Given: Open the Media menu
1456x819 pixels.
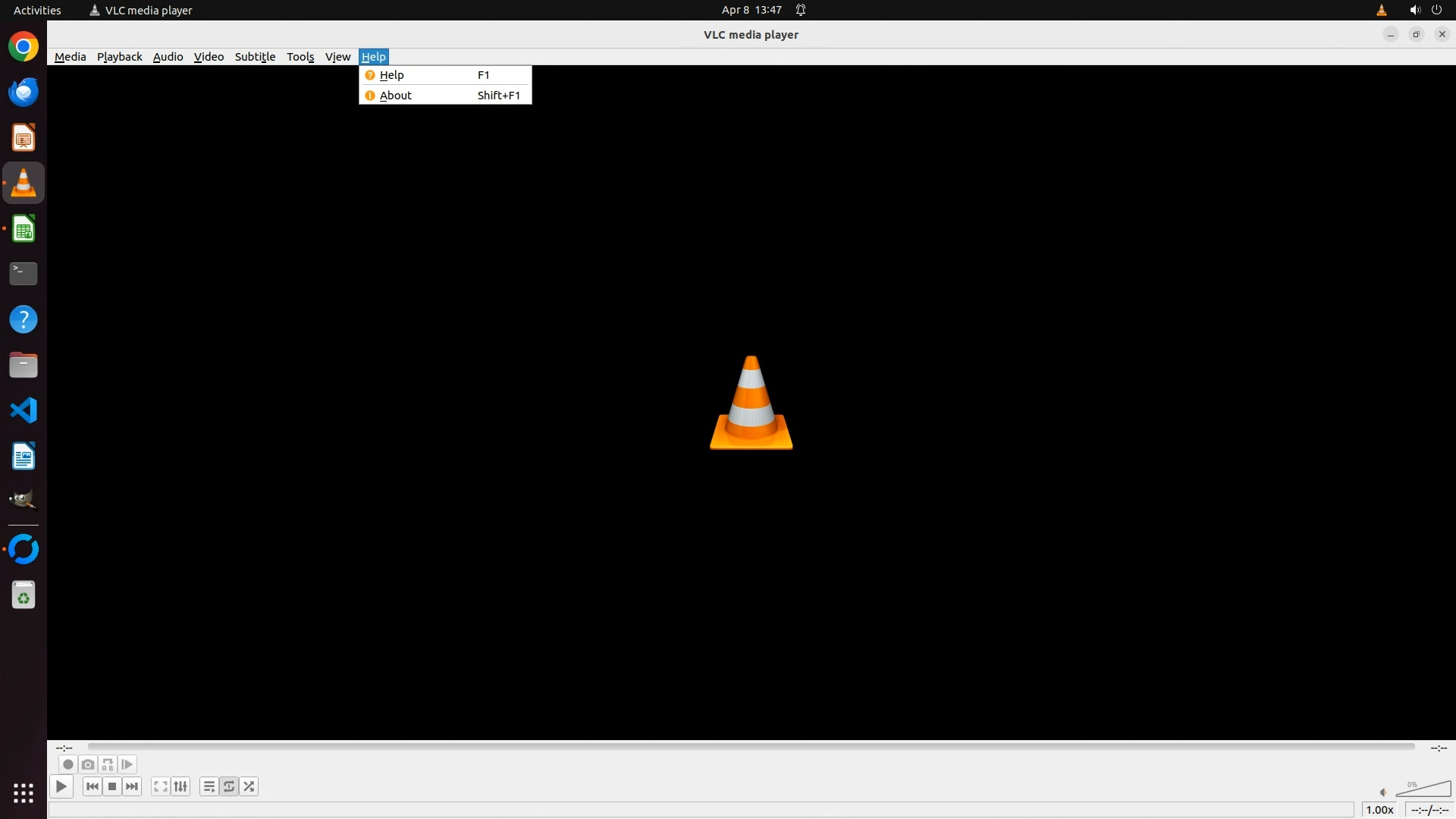Looking at the screenshot, I should pos(70,57).
